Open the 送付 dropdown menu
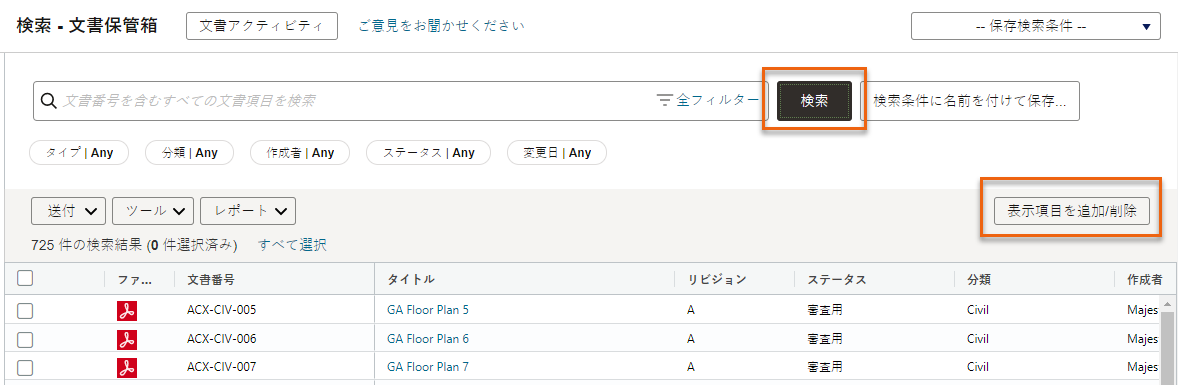The image size is (1178, 385). 68,211
